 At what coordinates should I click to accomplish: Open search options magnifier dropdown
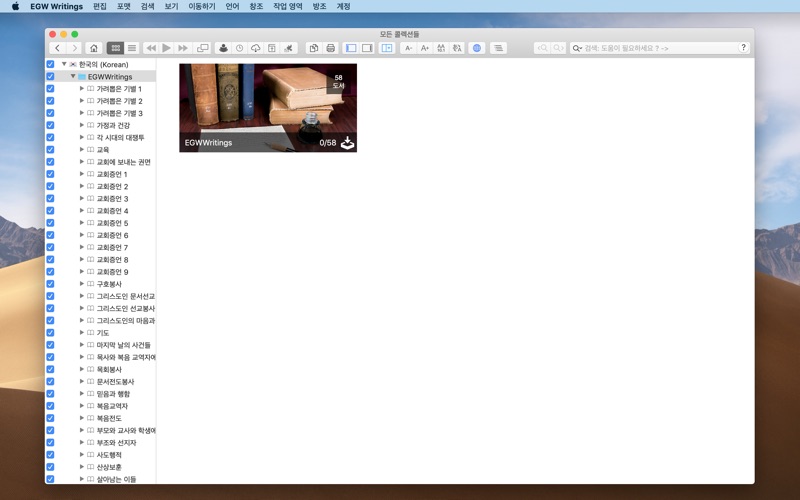(577, 48)
